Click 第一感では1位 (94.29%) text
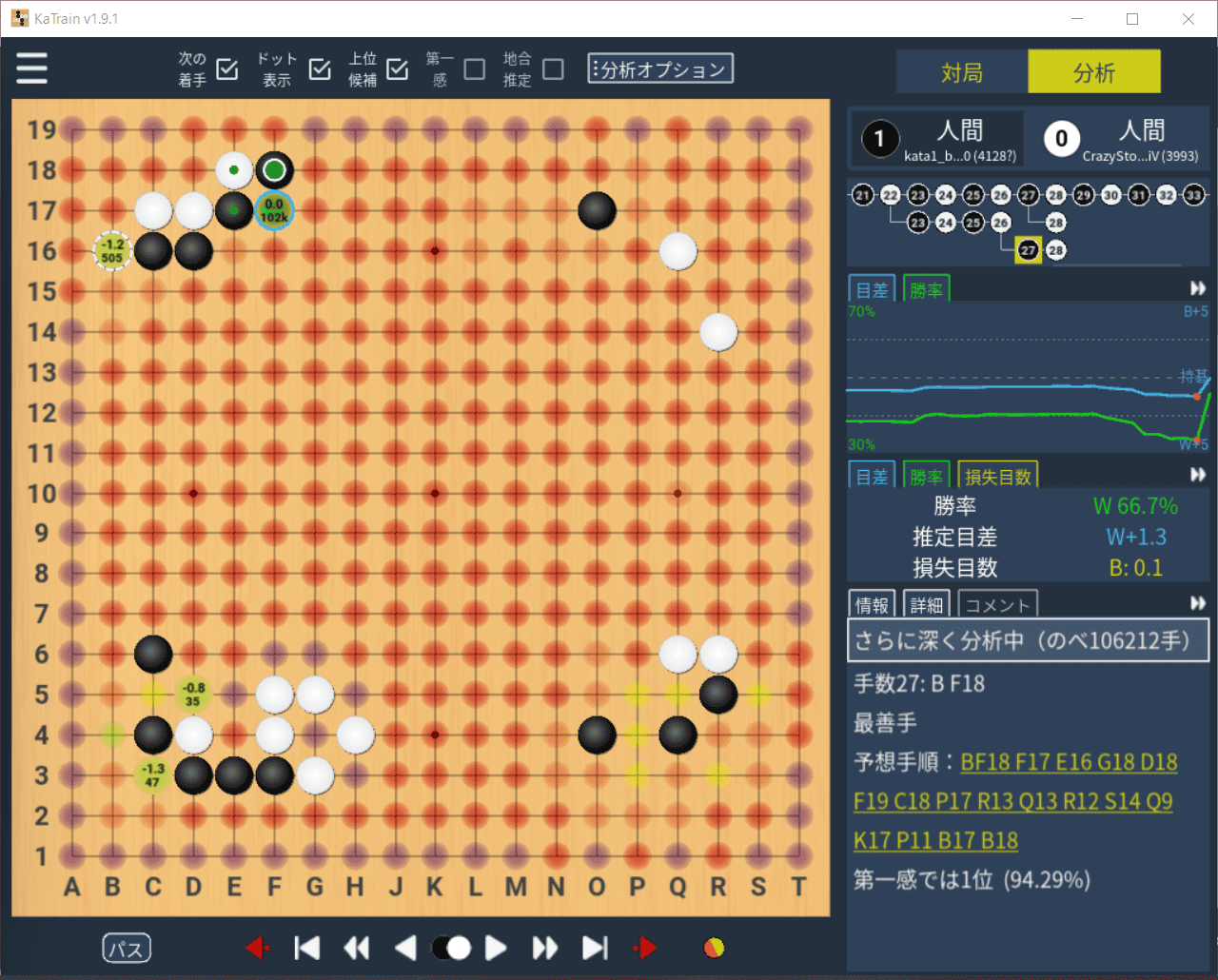 point(972,880)
